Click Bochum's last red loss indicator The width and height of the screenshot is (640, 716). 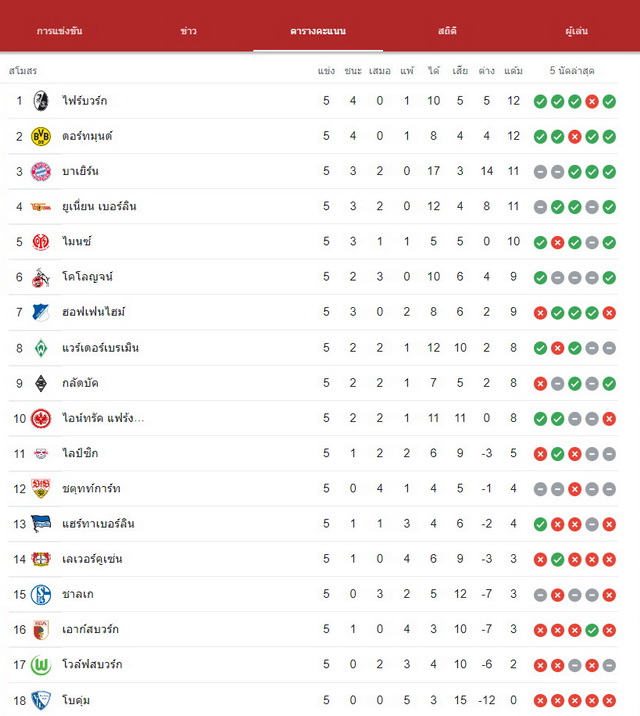[609, 700]
